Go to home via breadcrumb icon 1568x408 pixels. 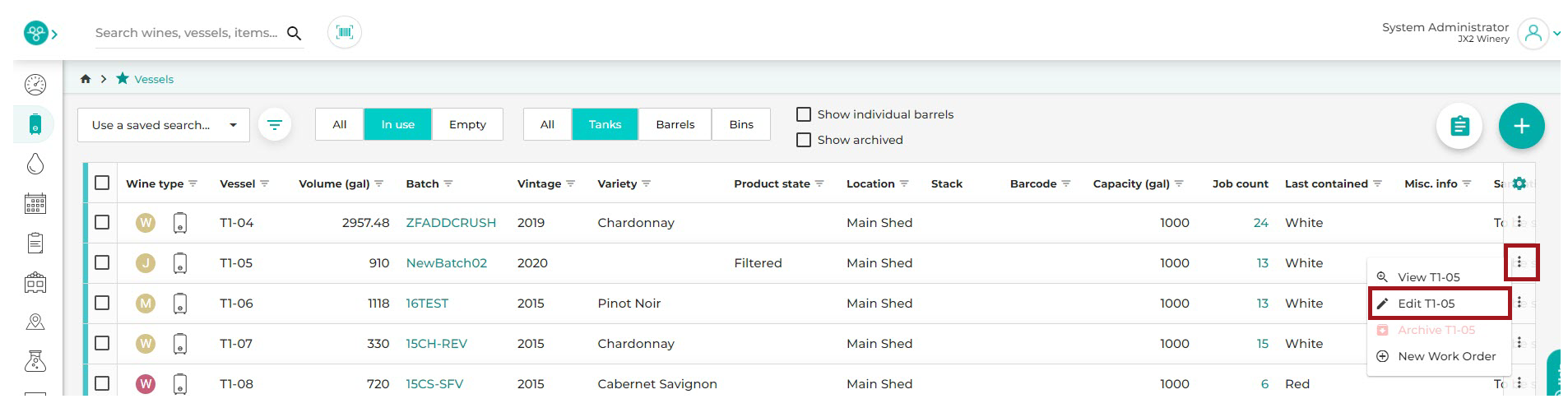[x=85, y=79]
